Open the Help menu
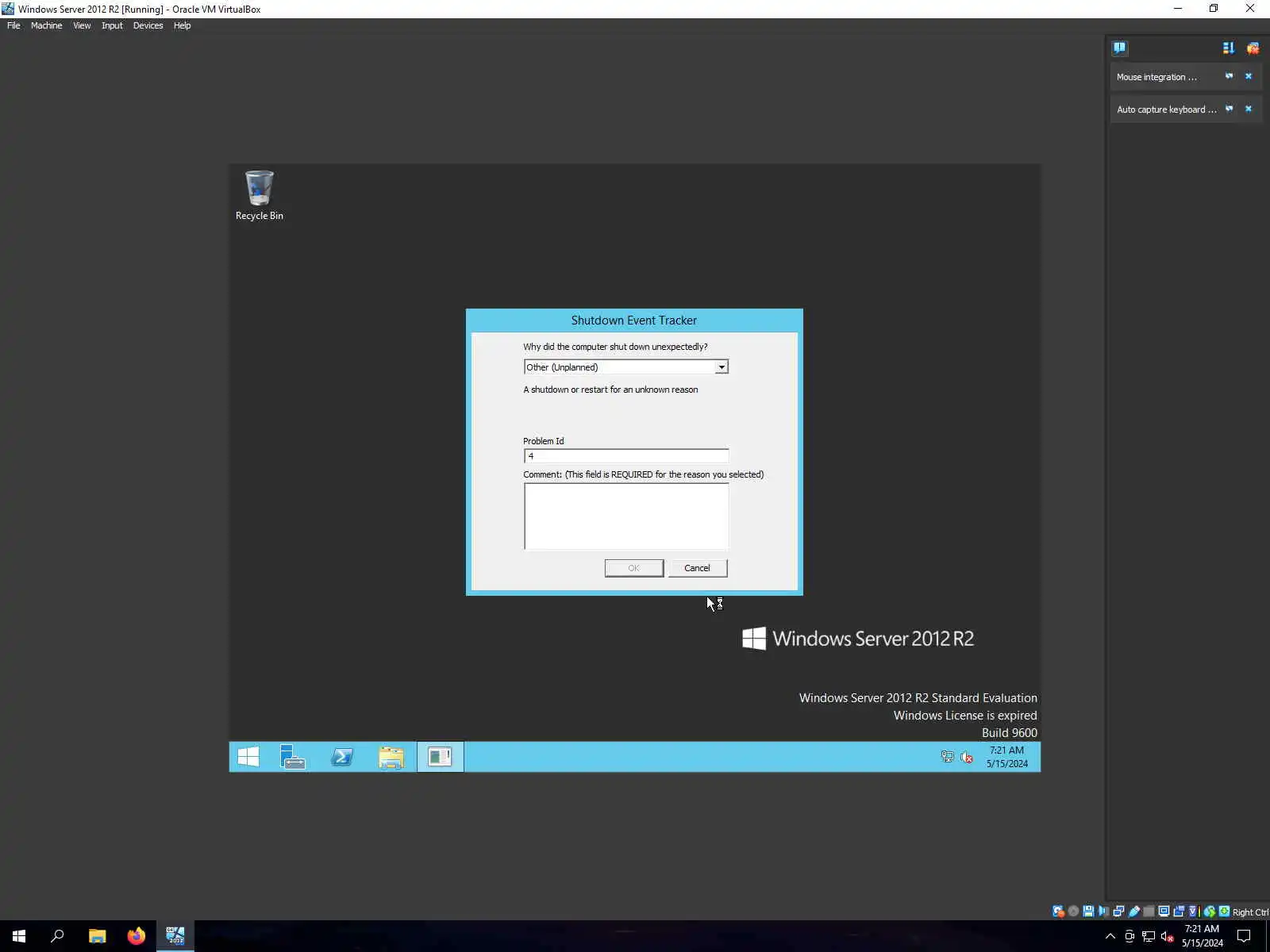The height and width of the screenshot is (952, 1270). tap(182, 25)
